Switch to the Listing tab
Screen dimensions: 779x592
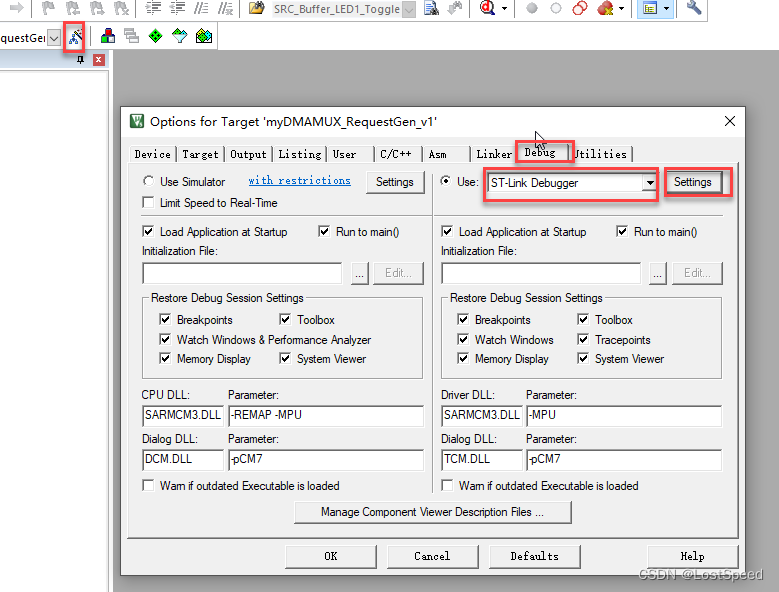coord(300,154)
